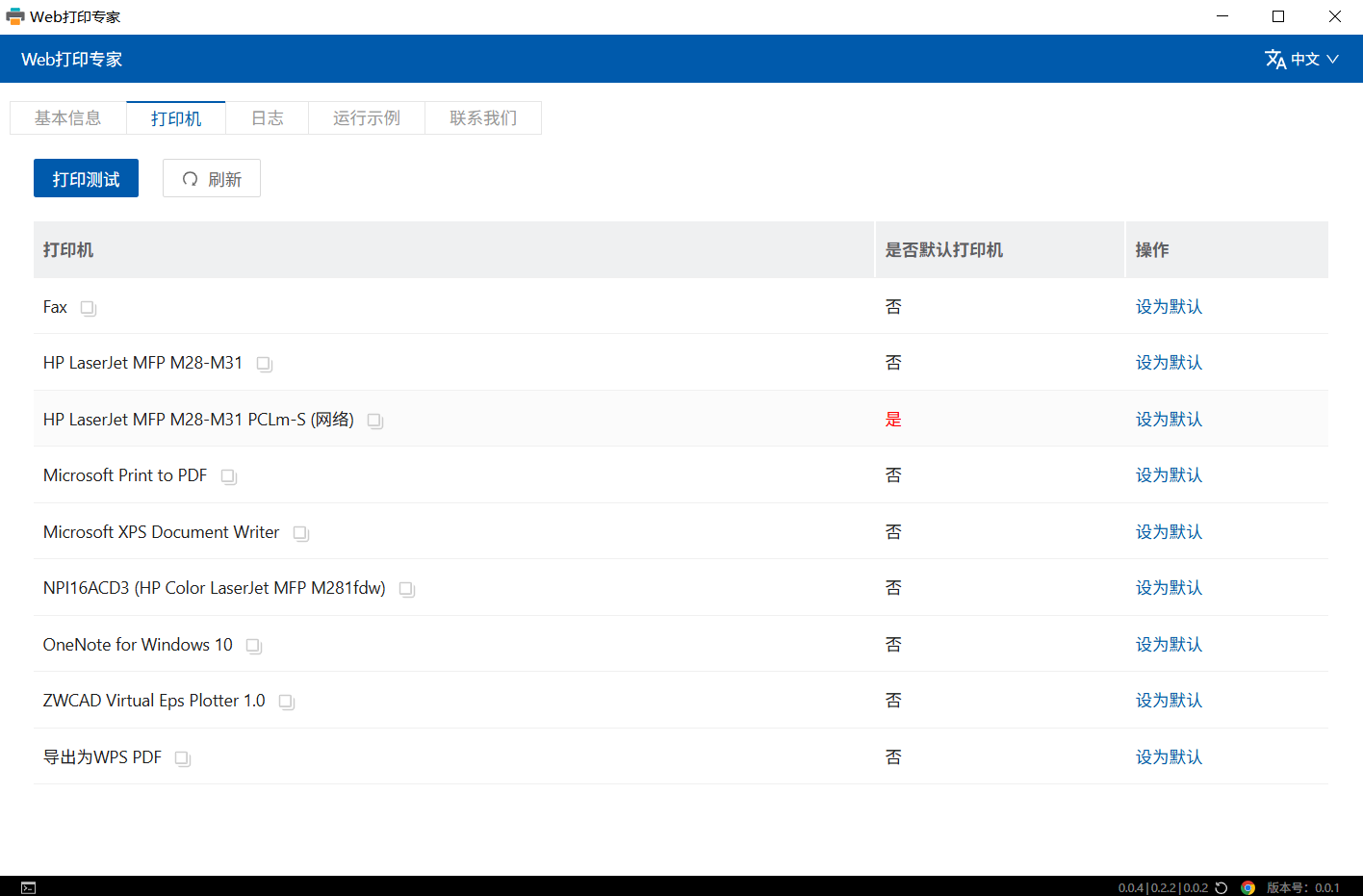Switch to the 基本信息 tab
The width and height of the screenshot is (1363, 896).
68,118
